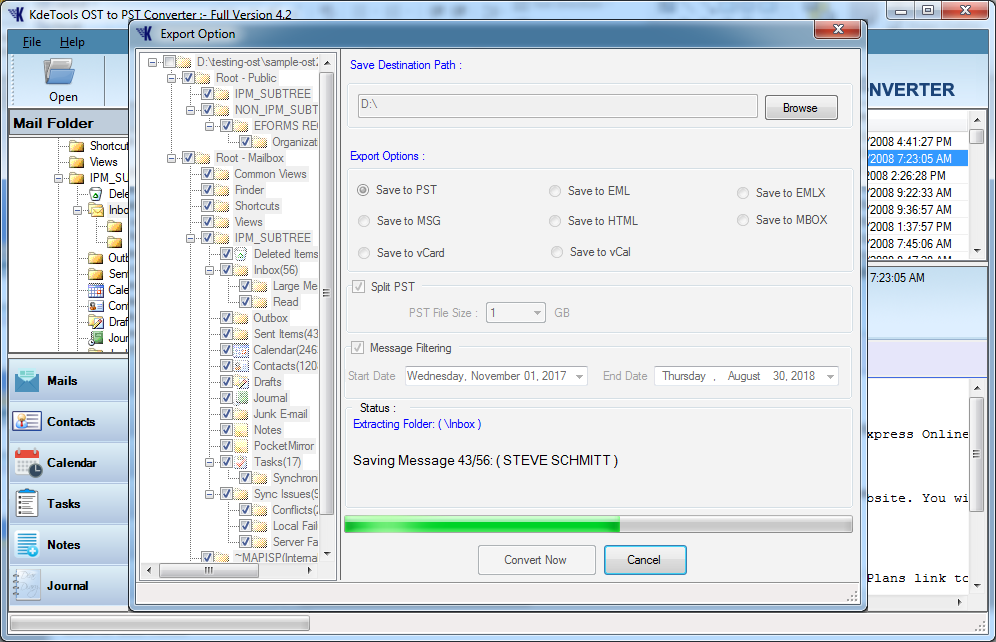Choose the Save to MBOX radio button
The width and height of the screenshot is (996, 642).
click(743, 220)
